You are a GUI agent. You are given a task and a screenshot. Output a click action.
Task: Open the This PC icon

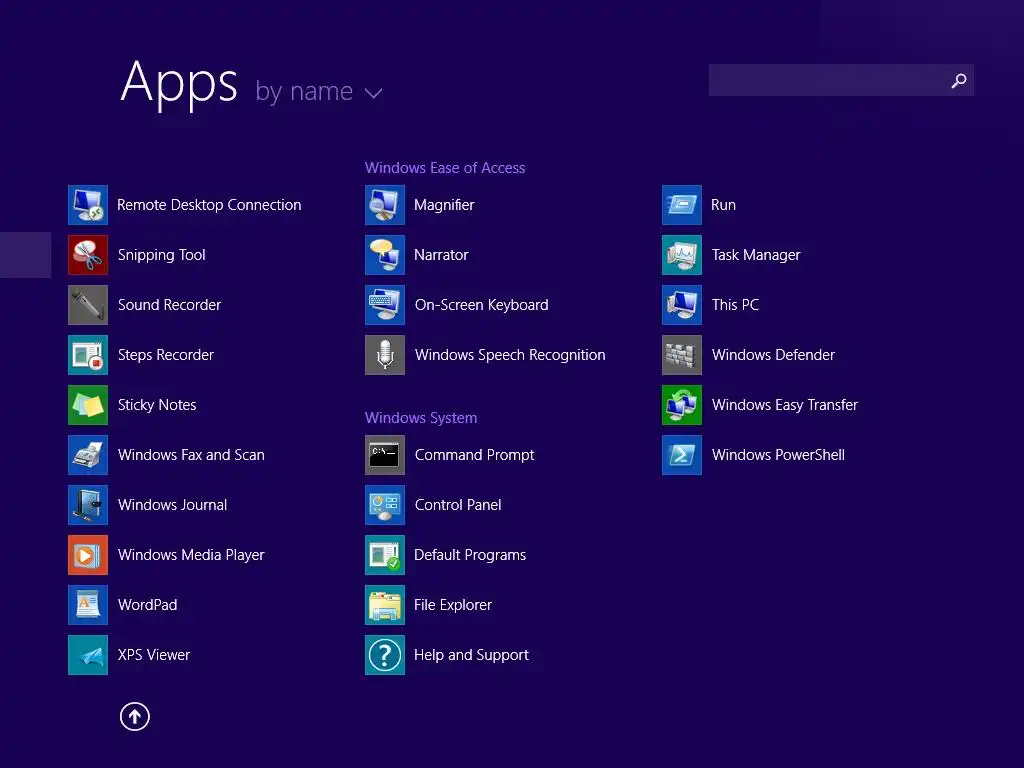point(682,305)
